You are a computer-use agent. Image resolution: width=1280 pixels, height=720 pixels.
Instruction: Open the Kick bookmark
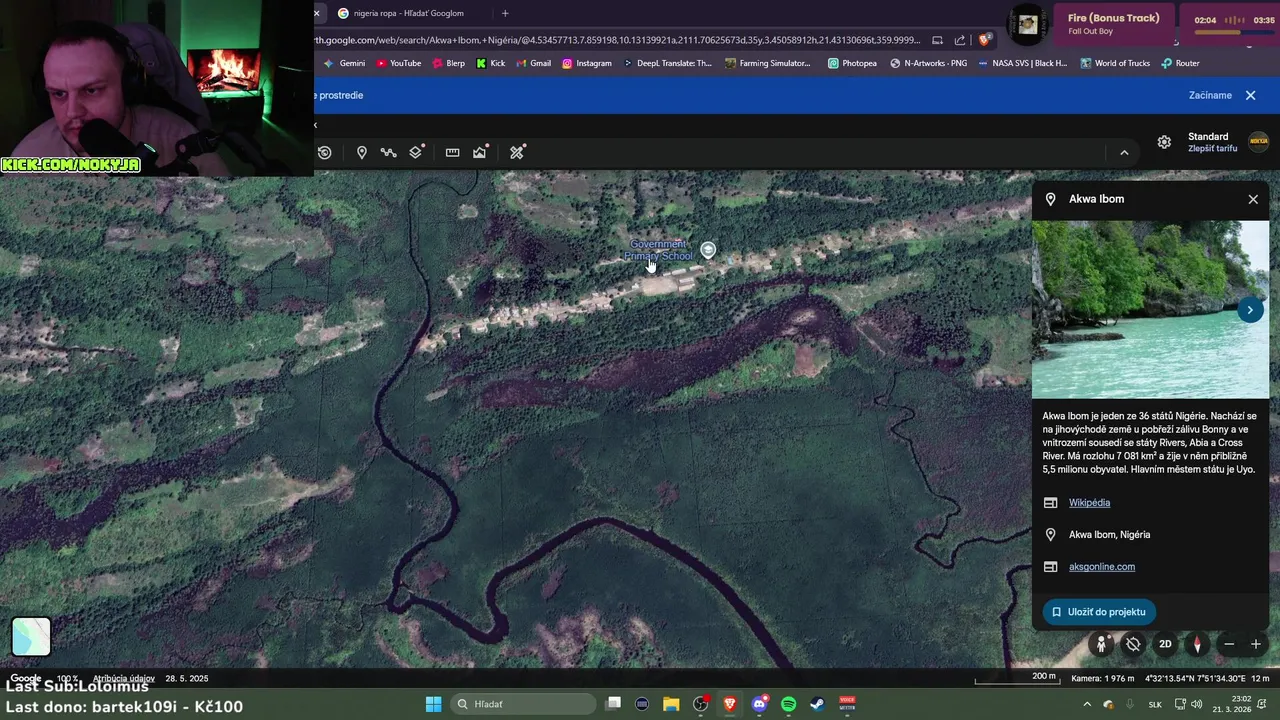coord(491,63)
